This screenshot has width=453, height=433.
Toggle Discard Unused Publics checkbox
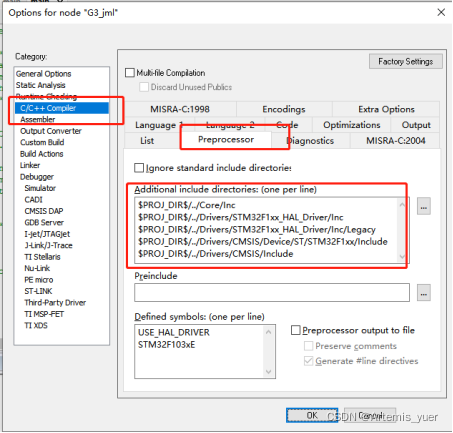(x=144, y=87)
